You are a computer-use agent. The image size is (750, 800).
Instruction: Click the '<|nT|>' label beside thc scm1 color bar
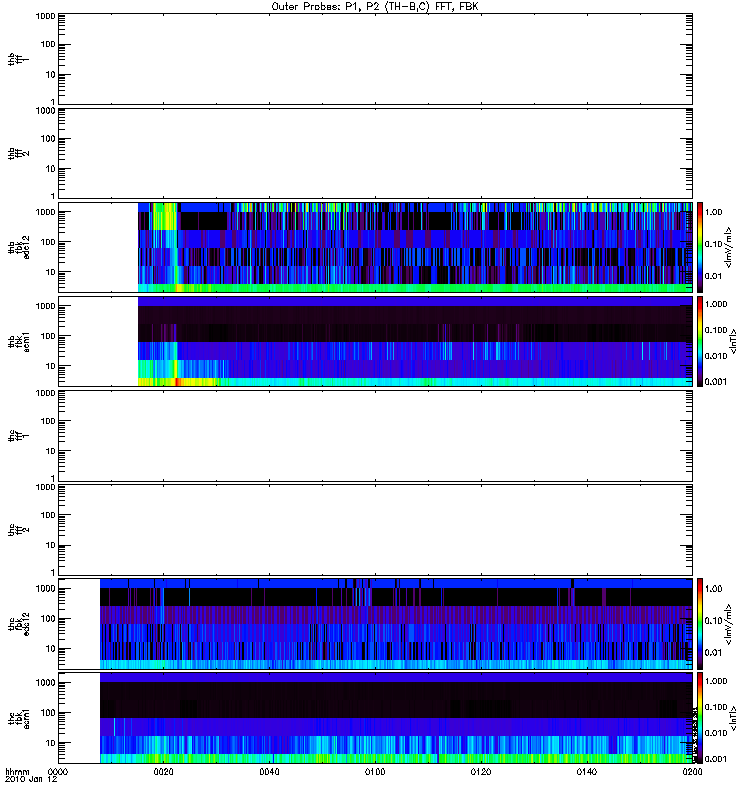pyautogui.click(x=734, y=718)
